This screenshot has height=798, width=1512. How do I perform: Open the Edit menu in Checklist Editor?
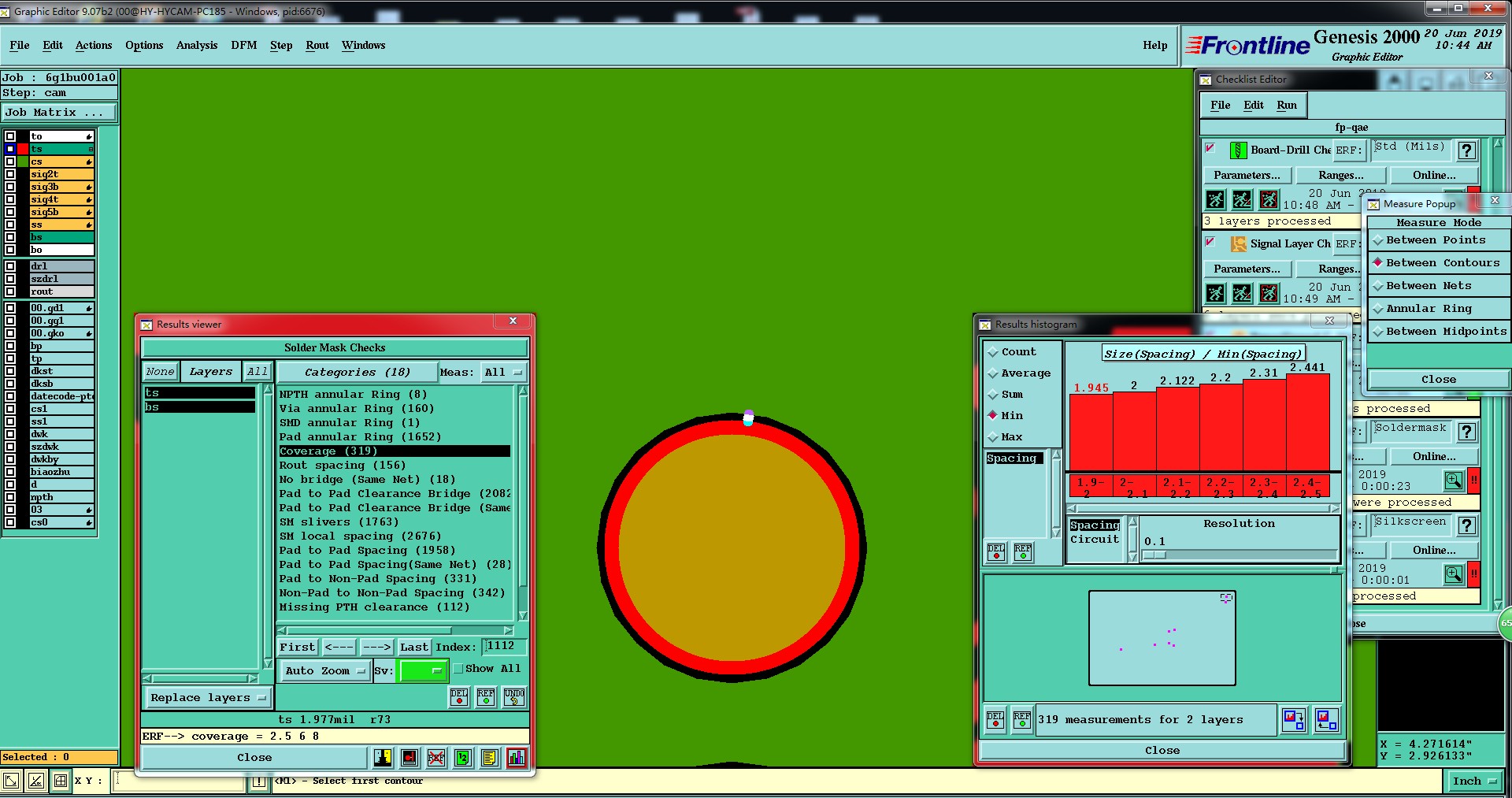point(1254,106)
